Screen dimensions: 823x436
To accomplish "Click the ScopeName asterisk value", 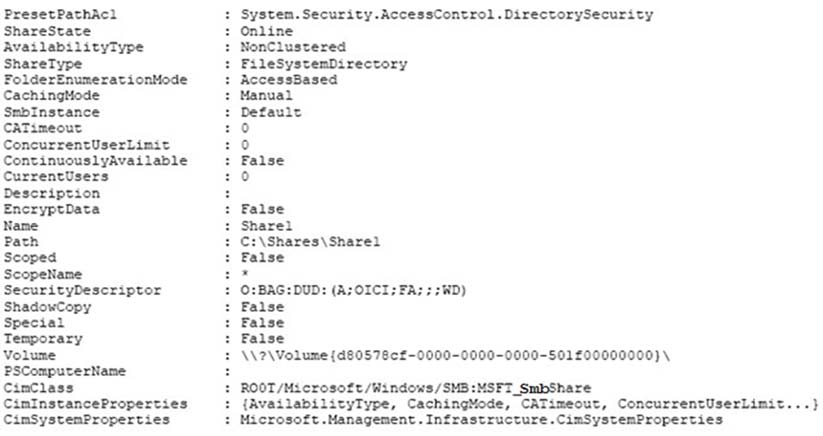I will 245,274.
